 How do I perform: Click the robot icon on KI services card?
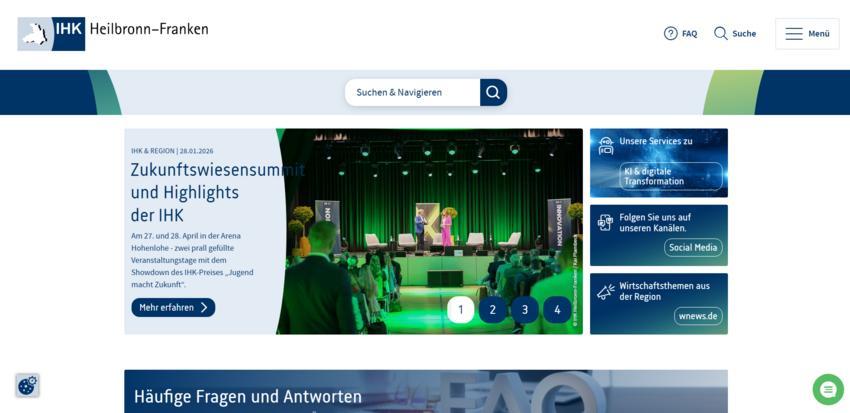(606, 146)
